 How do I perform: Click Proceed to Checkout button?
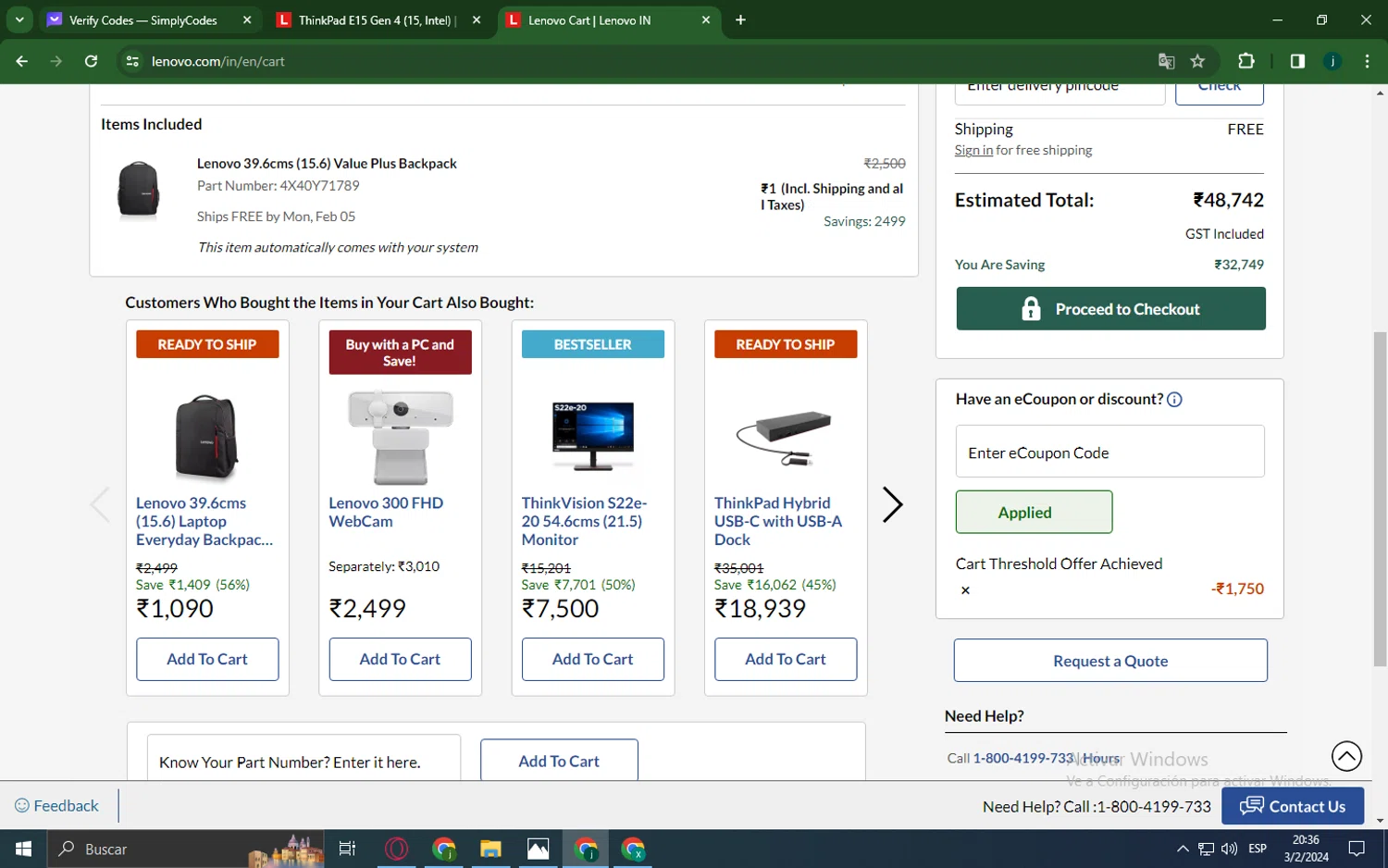point(1110,308)
